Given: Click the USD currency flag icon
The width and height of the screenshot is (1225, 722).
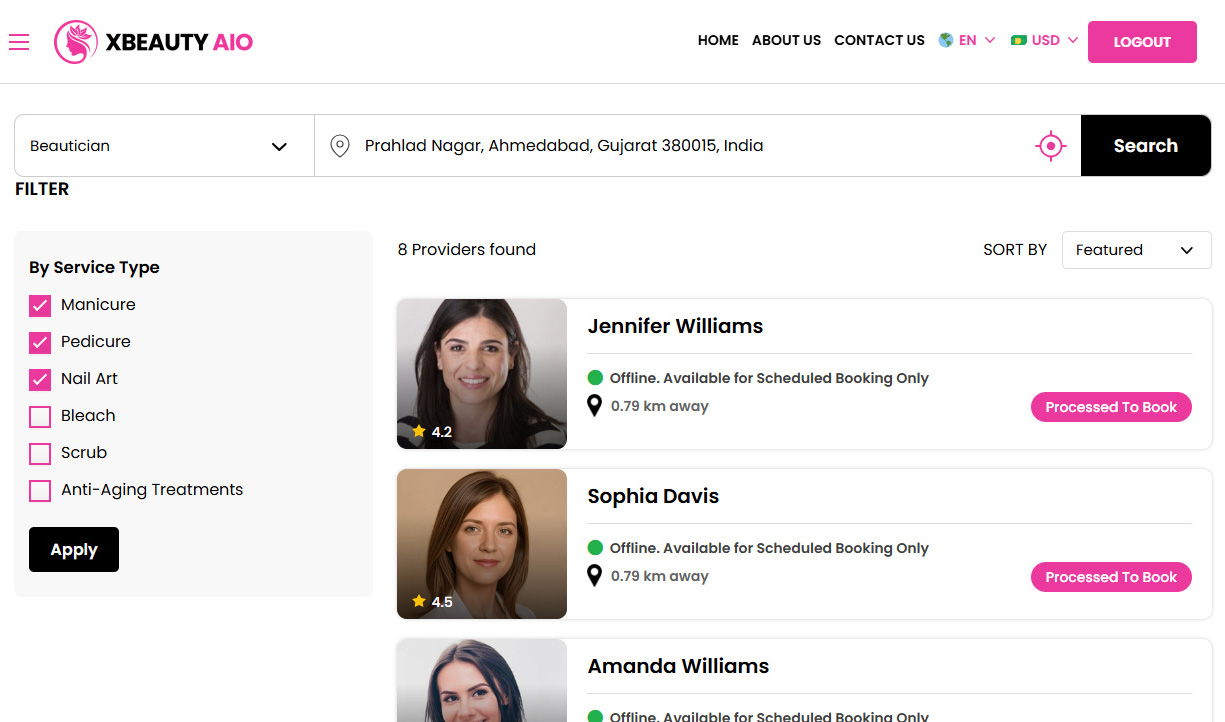Looking at the screenshot, I should tap(1019, 41).
